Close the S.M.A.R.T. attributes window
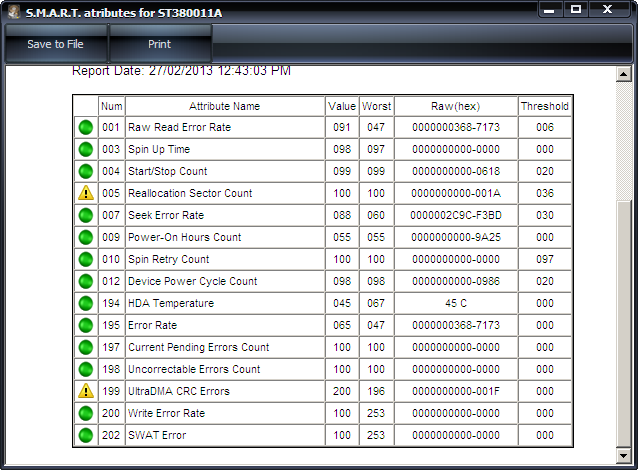The height and width of the screenshot is (470, 638). [x=607, y=10]
